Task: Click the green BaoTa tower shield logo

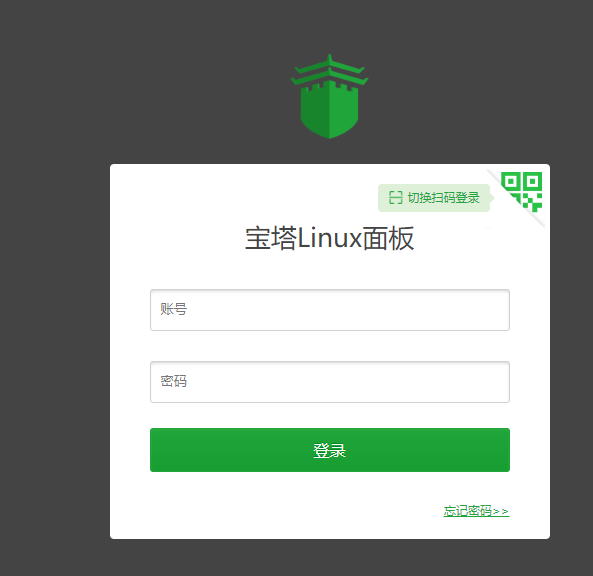Action: [329, 96]
